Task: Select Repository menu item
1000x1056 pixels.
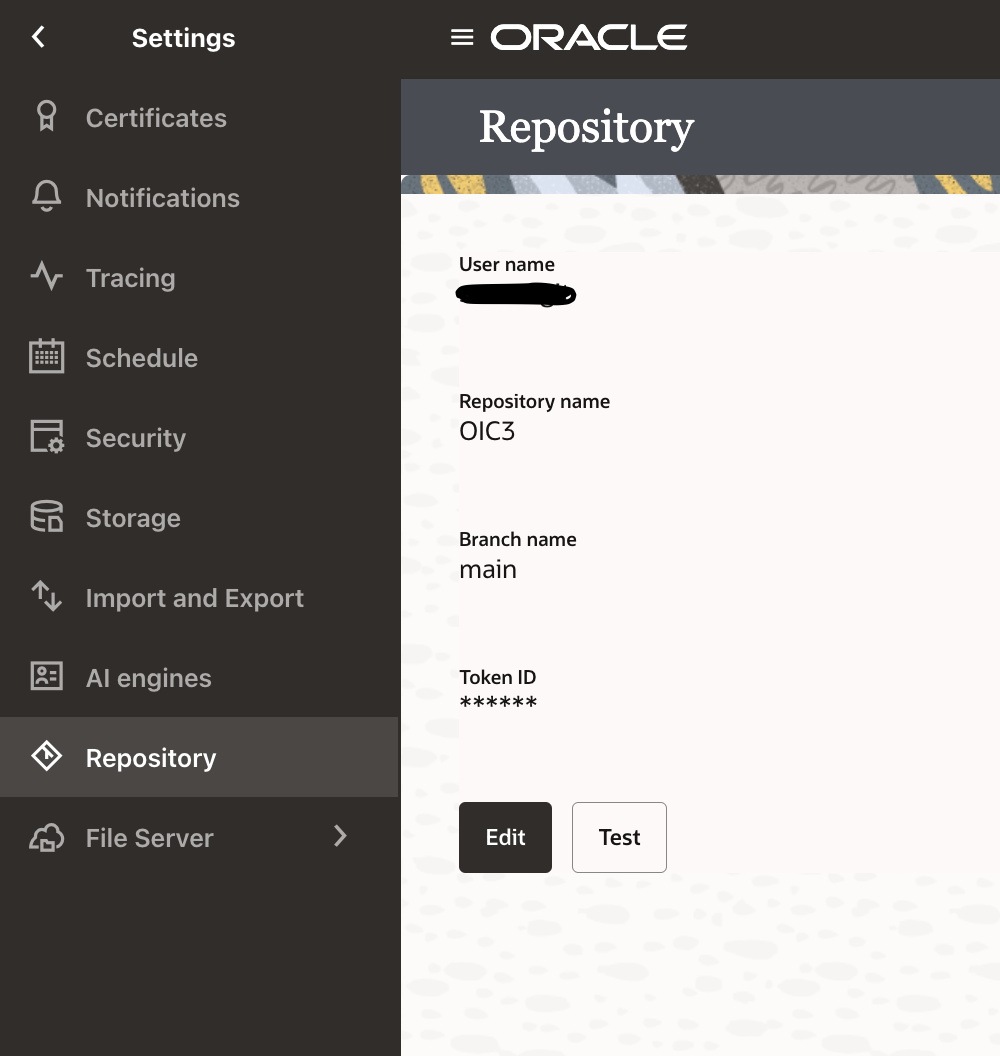Action: point(199,757)
